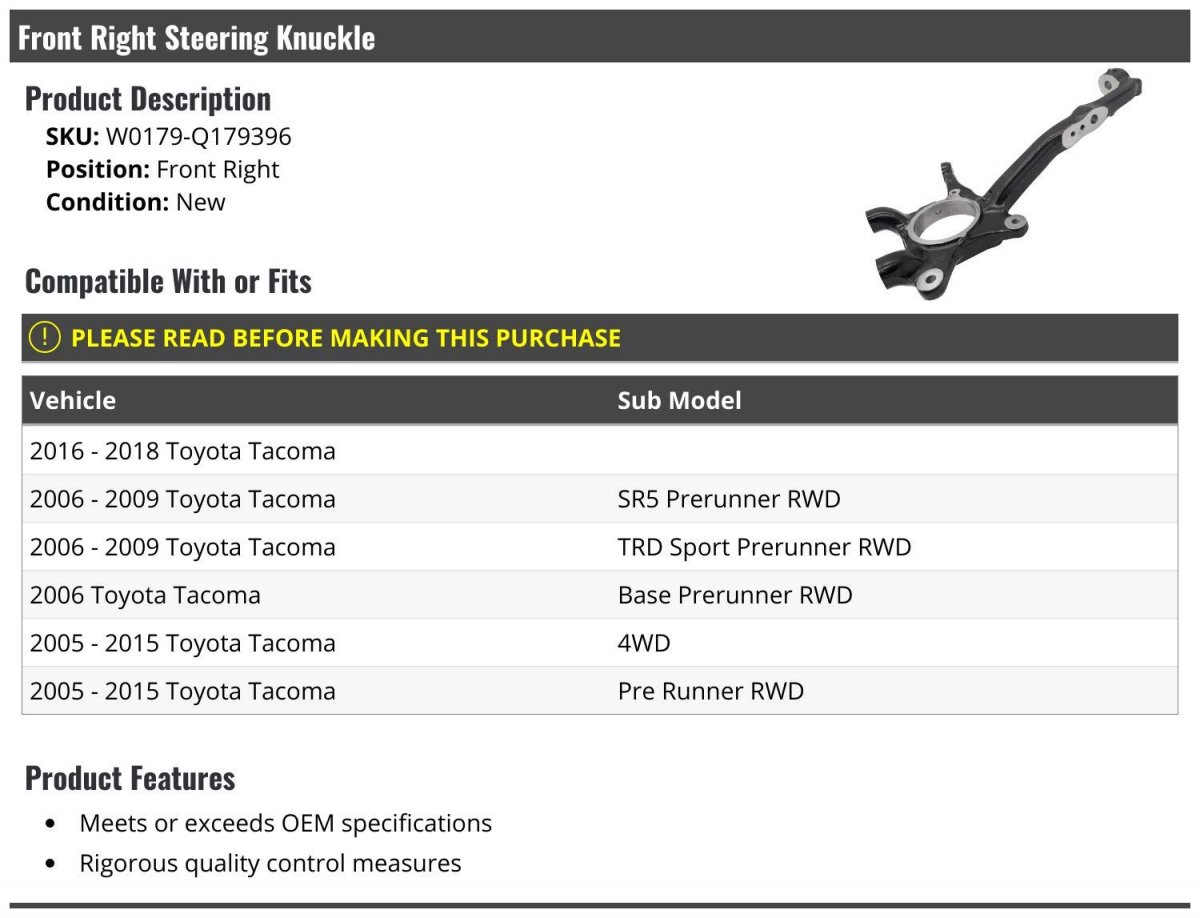This screenshot has width=1200, height=918.
Task: Open the steering knuckle product image
Action: click(1003, 185)
